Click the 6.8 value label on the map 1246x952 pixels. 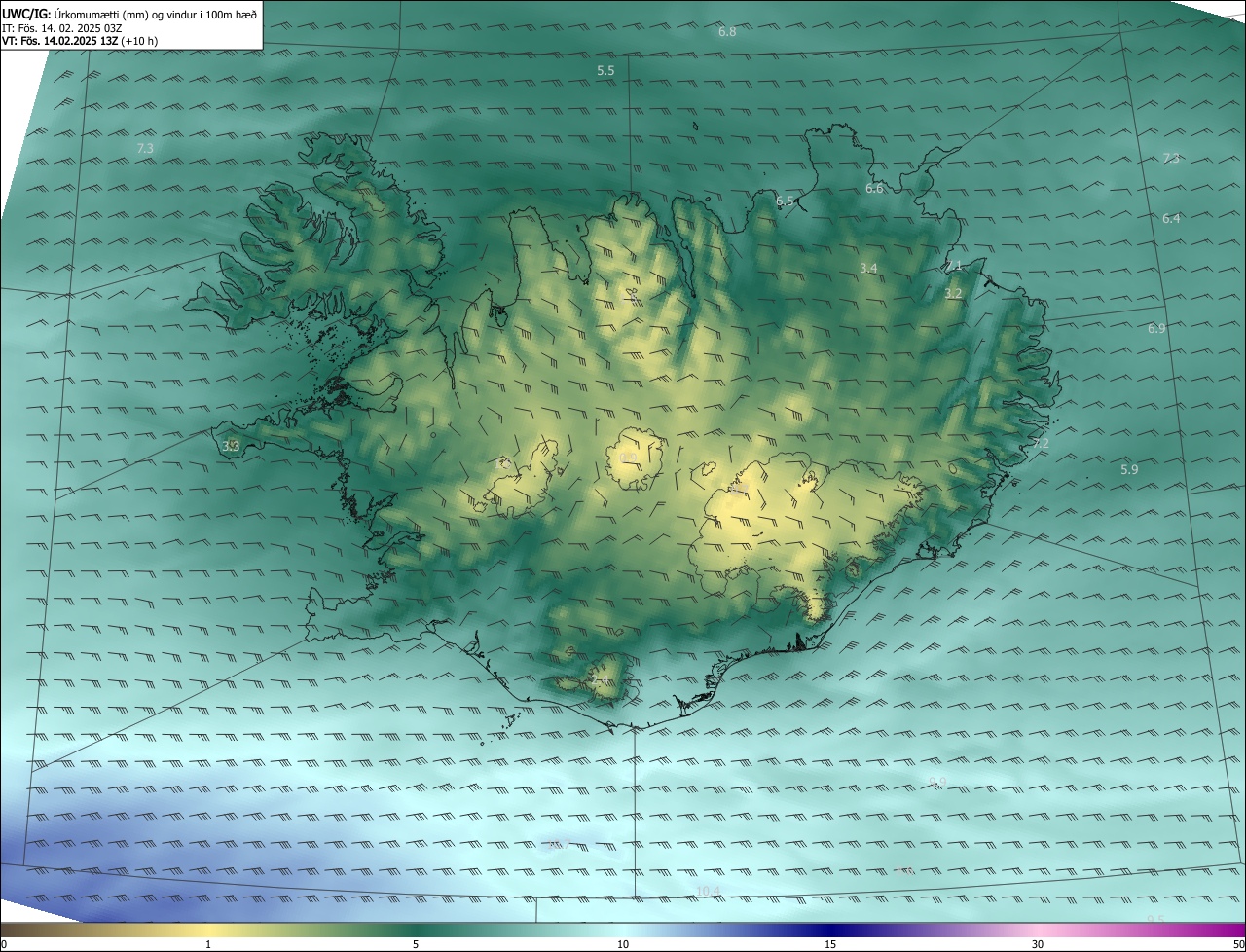[727, 32]
